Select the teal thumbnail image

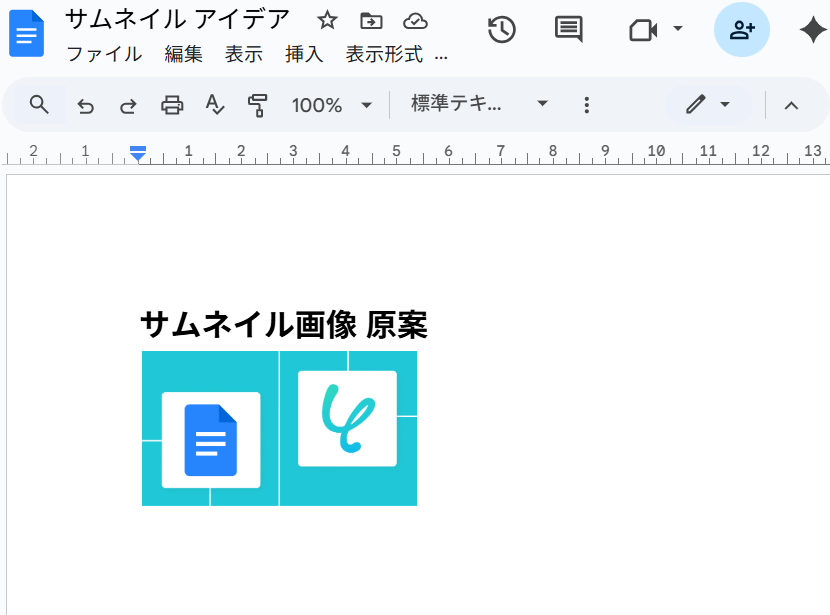click(x=279, y=428)
